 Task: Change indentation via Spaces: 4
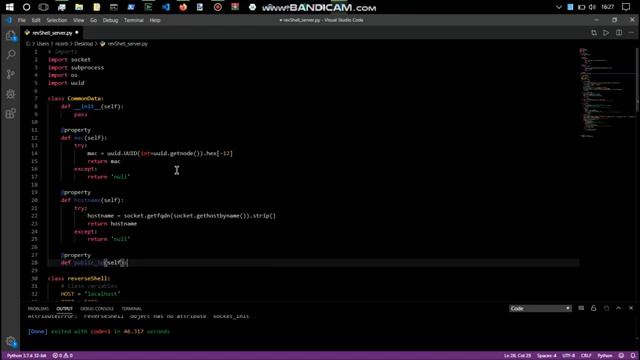click(x=547, y=356)
